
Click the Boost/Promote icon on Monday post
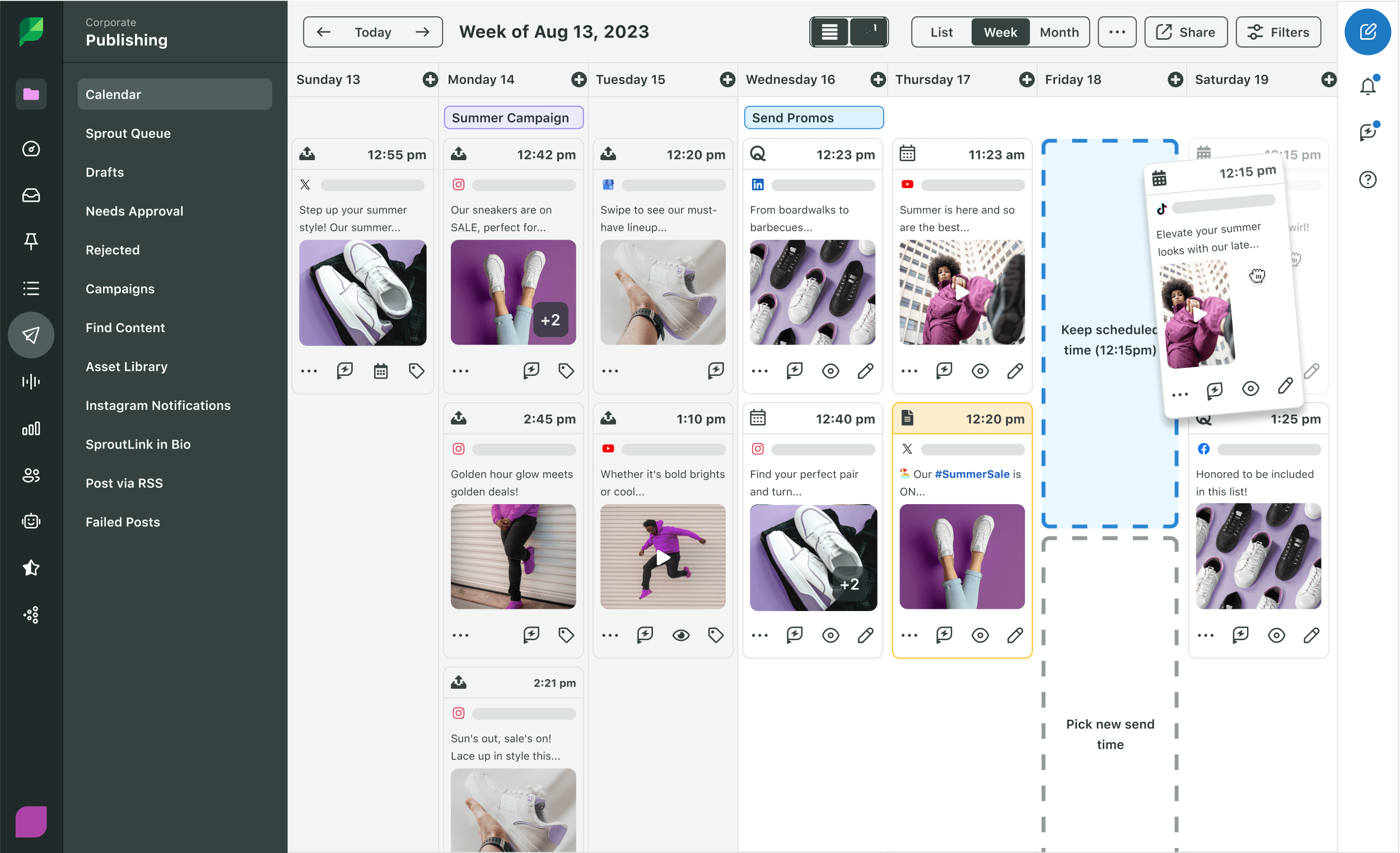point(532,369)
